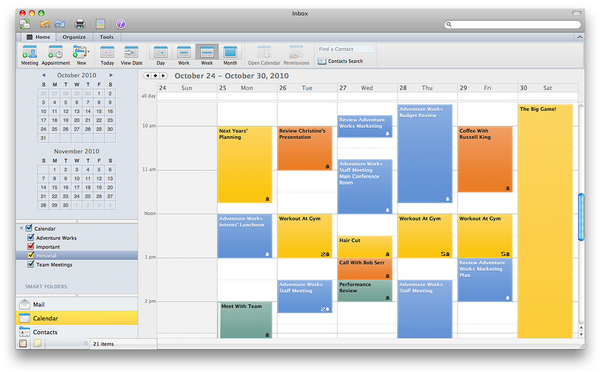Click the 28 Thu day header
The width and height of the screenshot is (600, 372).
[427, 88]
